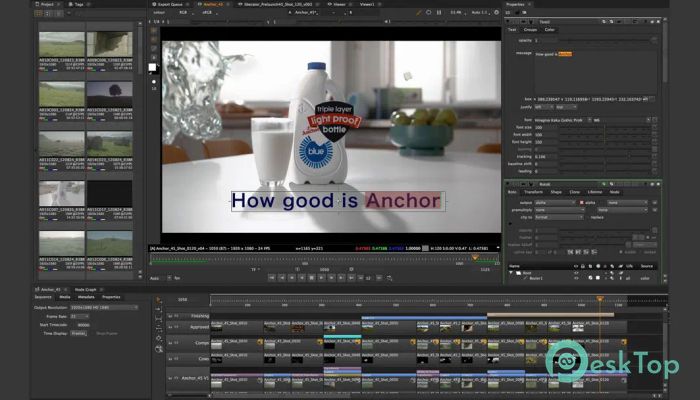
Task: Click the pause updates icon in viewer toolbar
Action: click(439, 12)
